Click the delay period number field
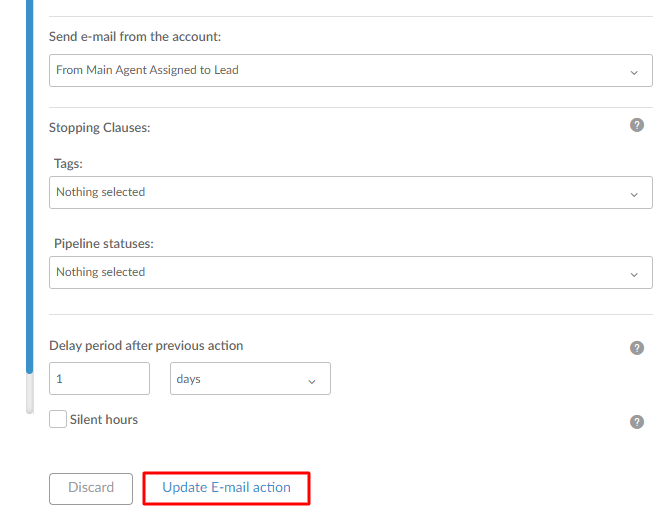 coord(99,378)
